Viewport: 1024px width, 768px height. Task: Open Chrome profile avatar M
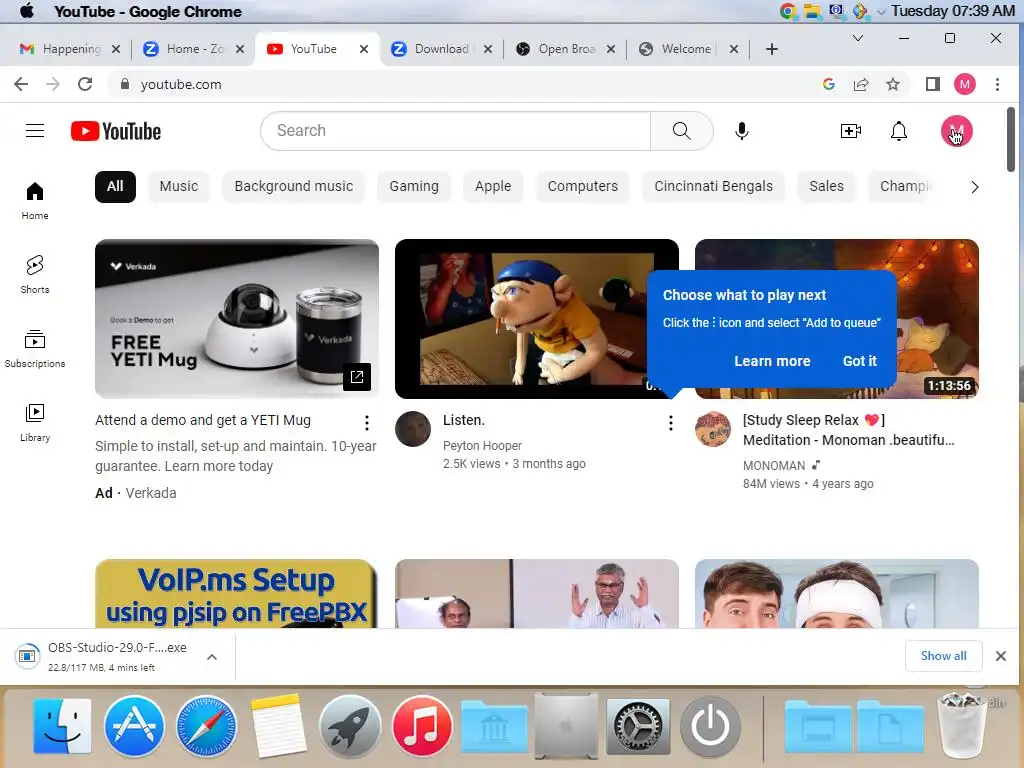point(965,84)
